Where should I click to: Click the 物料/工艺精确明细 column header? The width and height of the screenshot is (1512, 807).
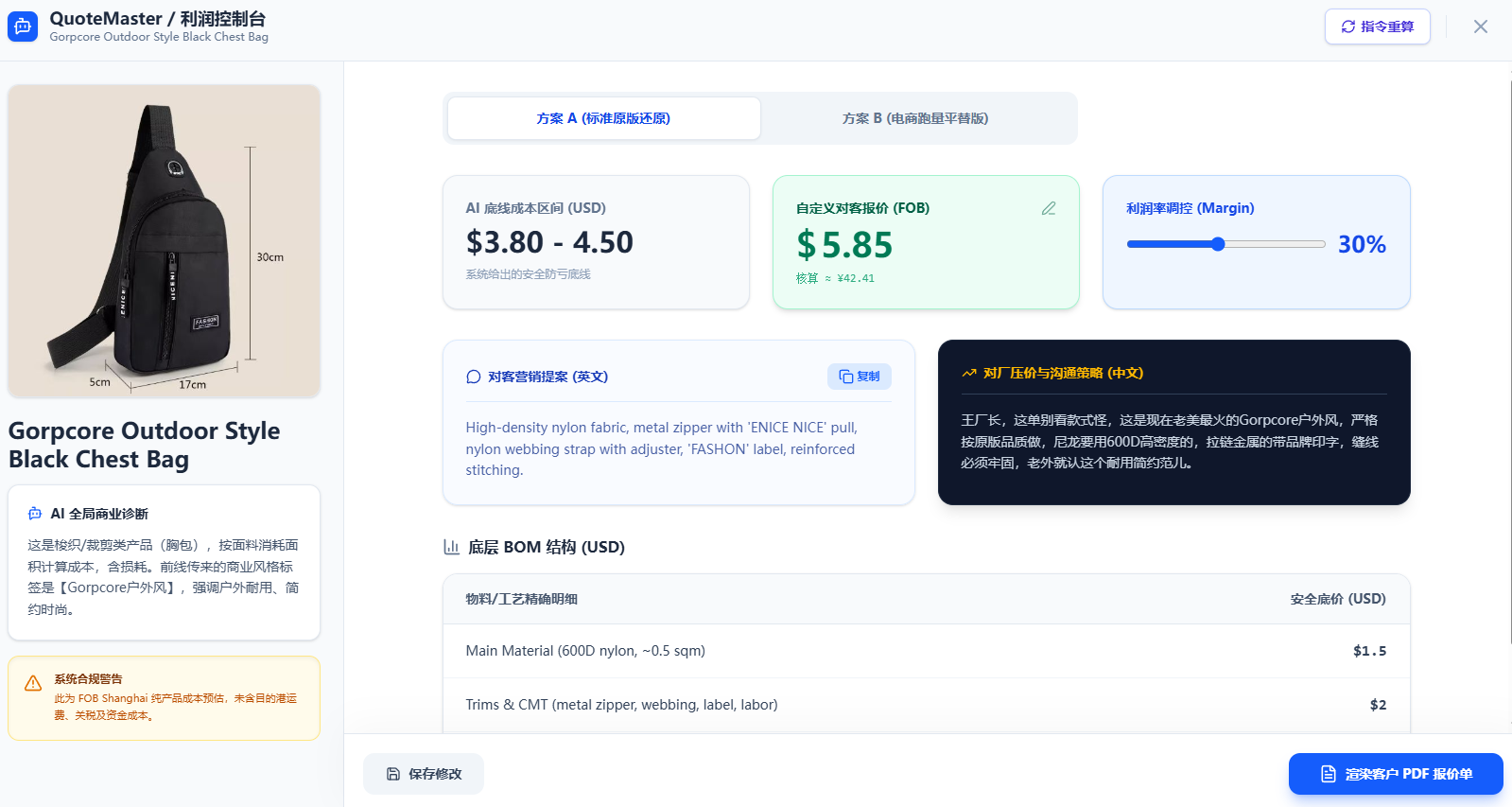[522, 599]
